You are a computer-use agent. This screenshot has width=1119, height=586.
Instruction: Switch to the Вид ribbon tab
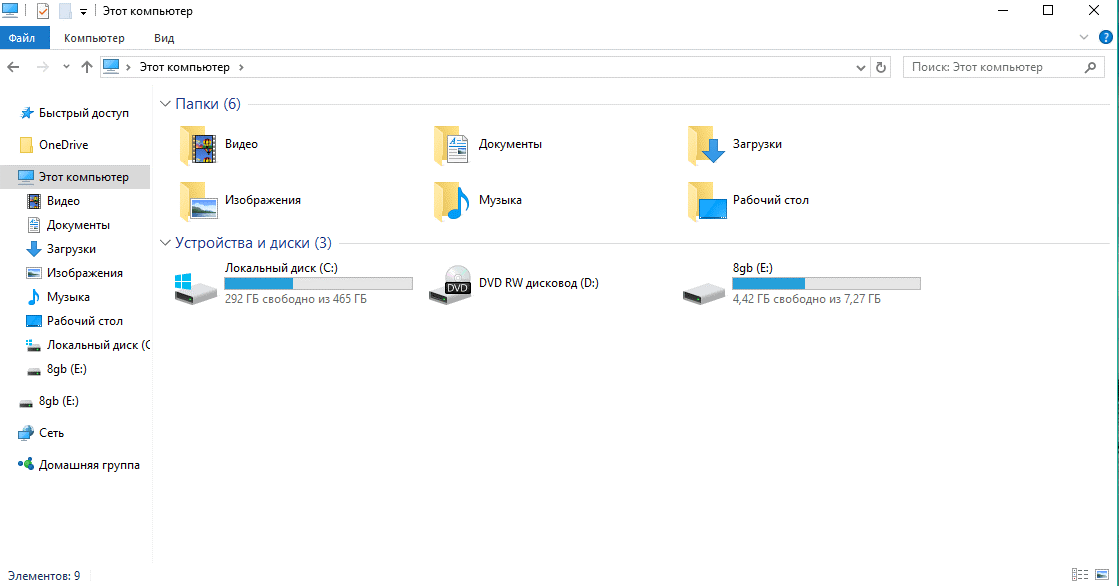[x=164, y=38]
